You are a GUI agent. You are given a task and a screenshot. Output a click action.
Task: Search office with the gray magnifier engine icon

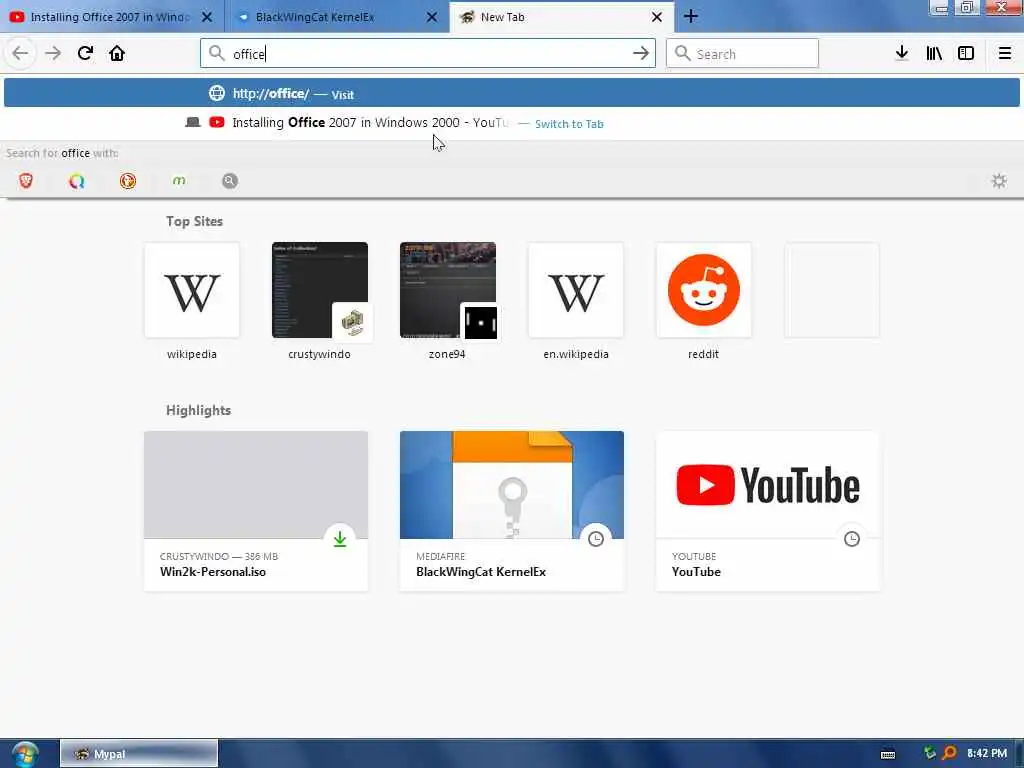click(x=230, y=181)
